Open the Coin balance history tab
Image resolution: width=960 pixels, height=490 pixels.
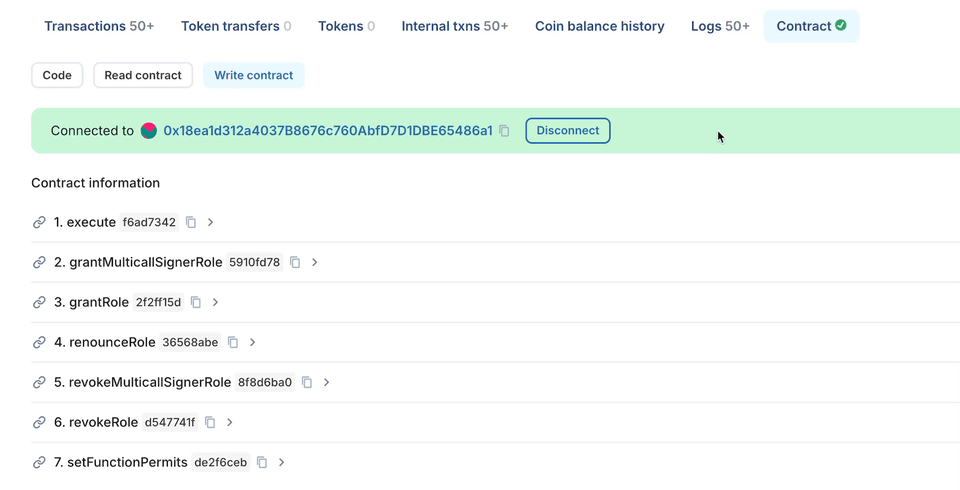(599, 26)
